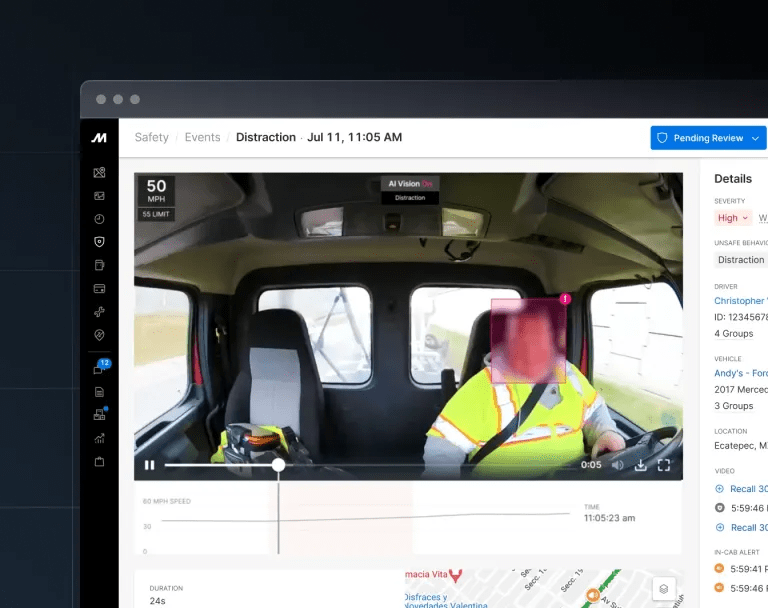Click the video progress slider handle
This screenshot has height=608, width=768.
[278, 465]
